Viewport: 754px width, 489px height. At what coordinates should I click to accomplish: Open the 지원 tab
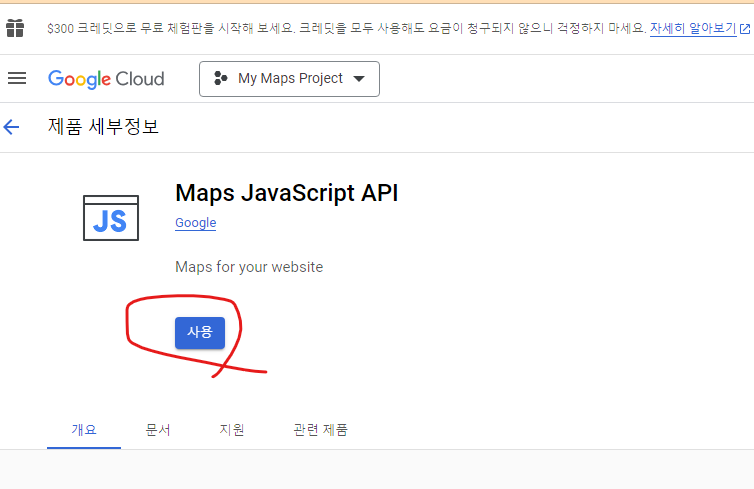(232, 429)
